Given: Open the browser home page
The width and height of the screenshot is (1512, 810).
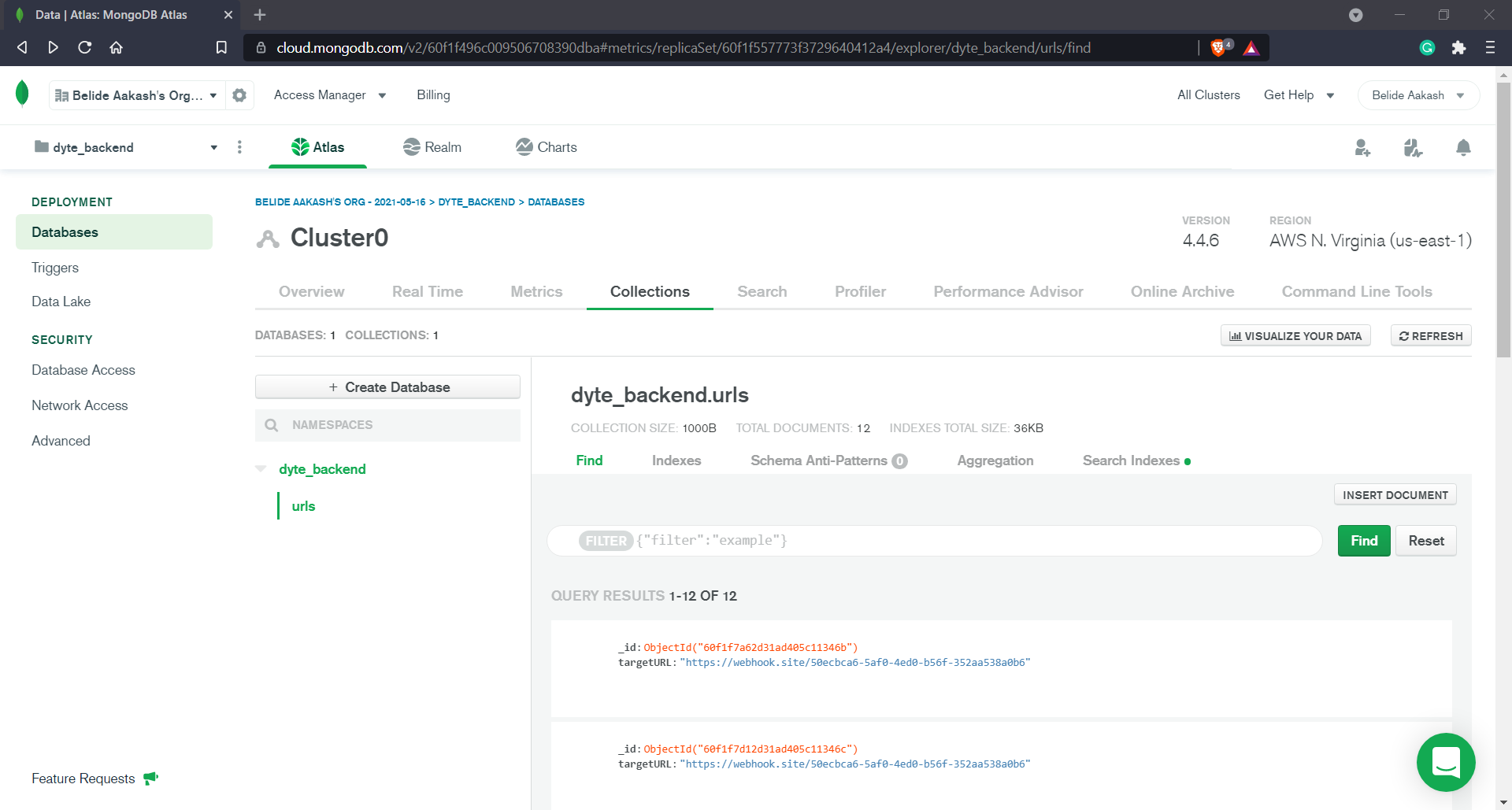Looking at the screenshot, I should 116,47.
